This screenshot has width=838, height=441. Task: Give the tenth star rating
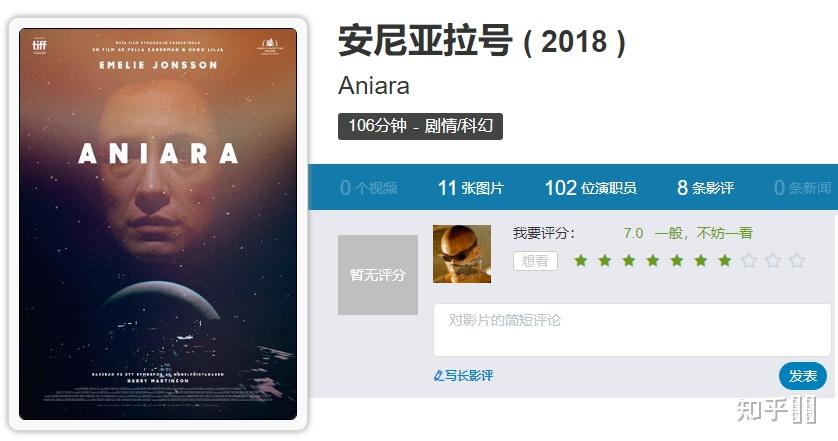797,260
